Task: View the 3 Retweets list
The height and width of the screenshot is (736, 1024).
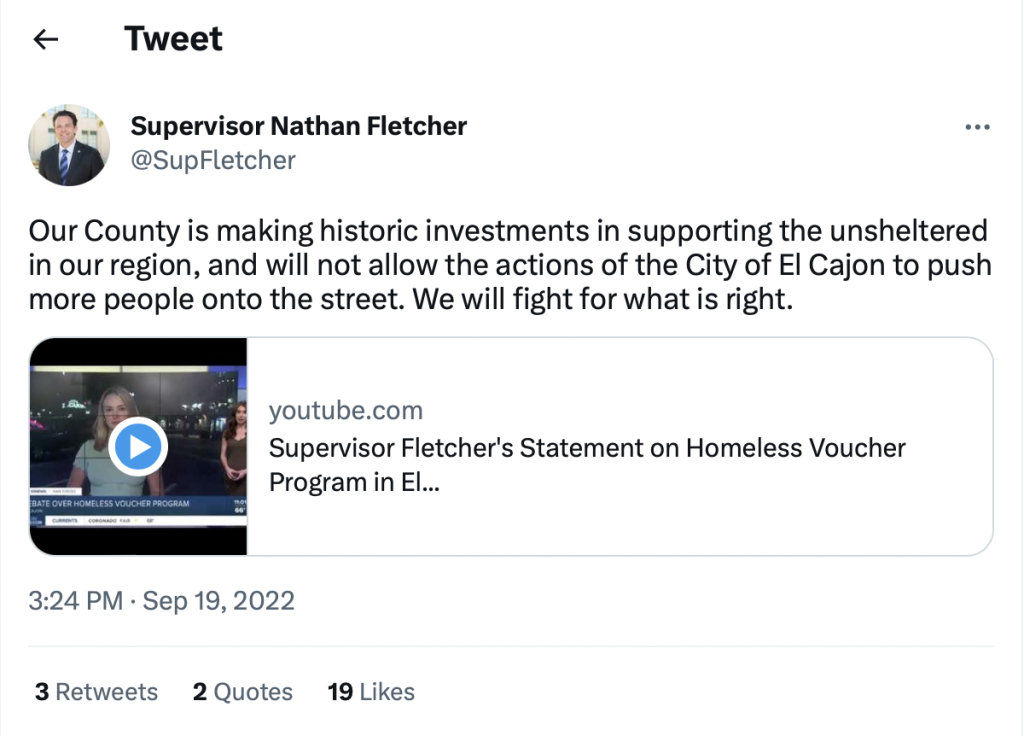Action: [x=96, y=692]
